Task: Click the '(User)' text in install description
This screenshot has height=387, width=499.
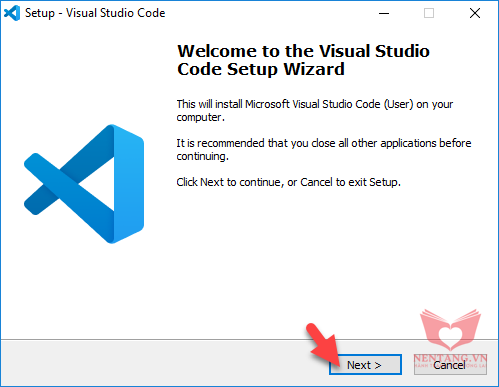Action: click(x=398, y=104)
